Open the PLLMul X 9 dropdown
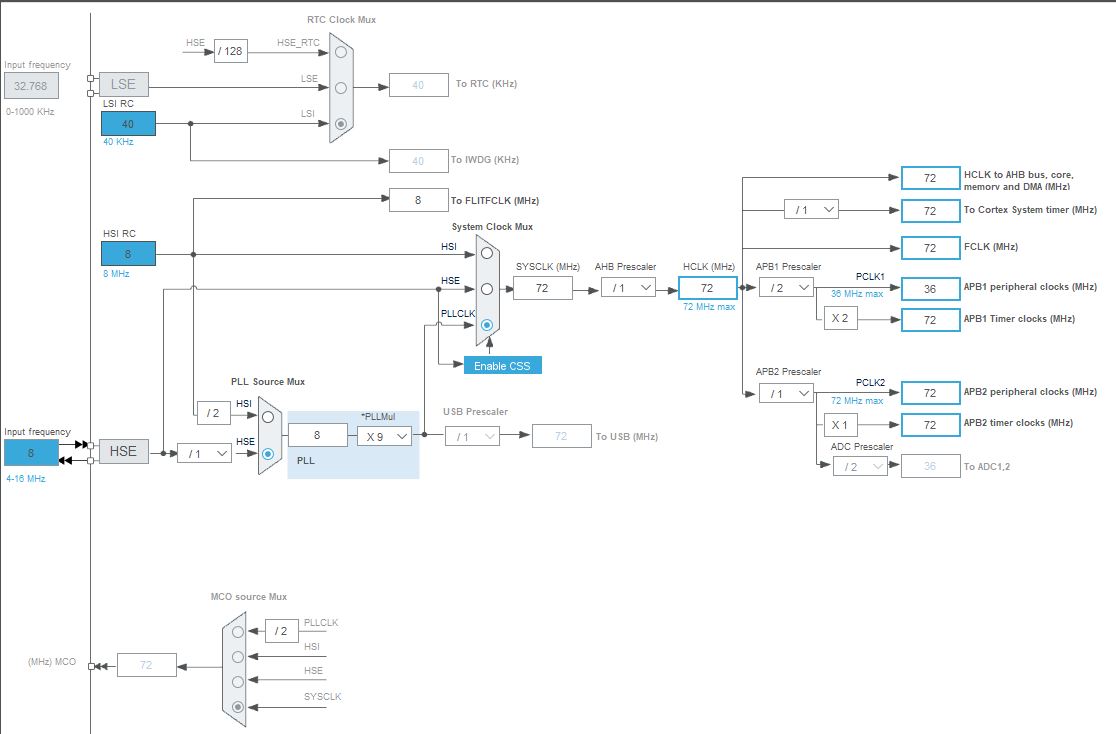 384,436
